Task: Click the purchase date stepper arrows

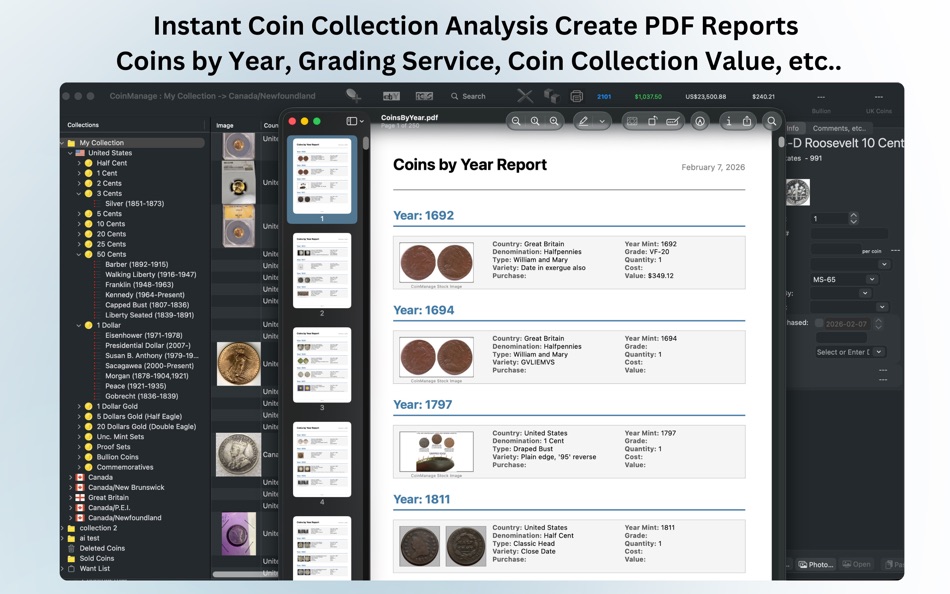Action: pyautogui.click(x=878, y=324)
